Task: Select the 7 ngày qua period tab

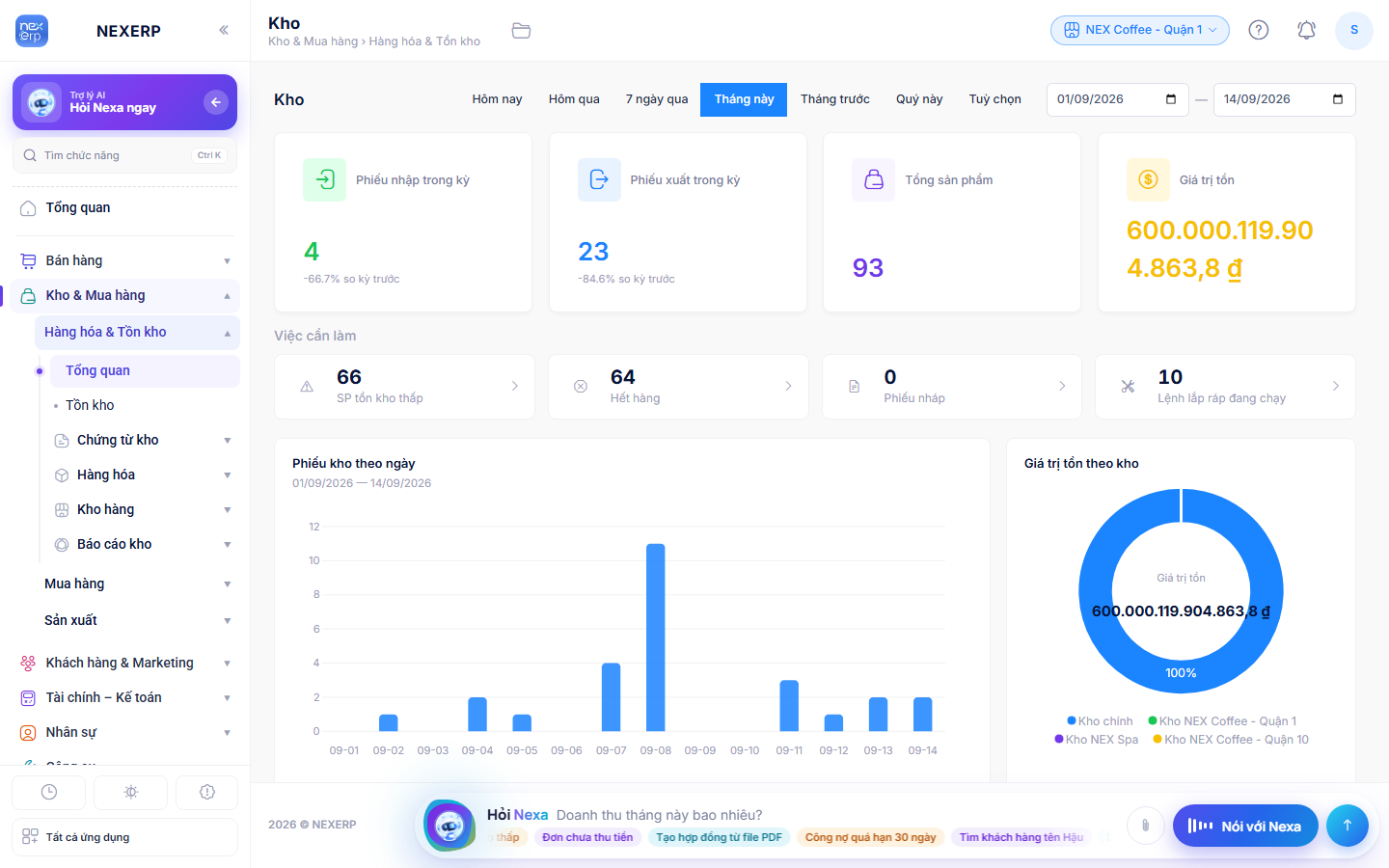Action: pyautogui.click(x=657, y=99)
